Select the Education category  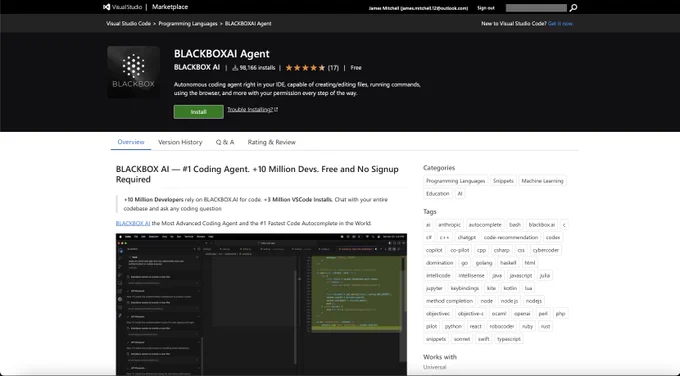tap(438, 193)
